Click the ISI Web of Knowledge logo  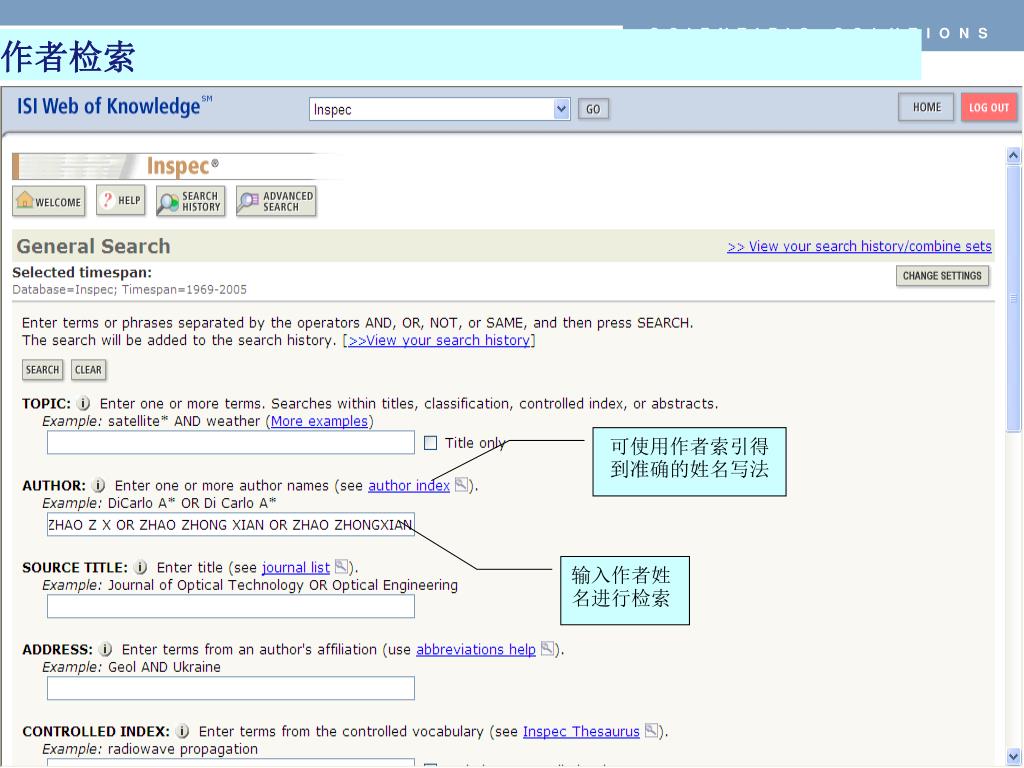pos(114,106)
